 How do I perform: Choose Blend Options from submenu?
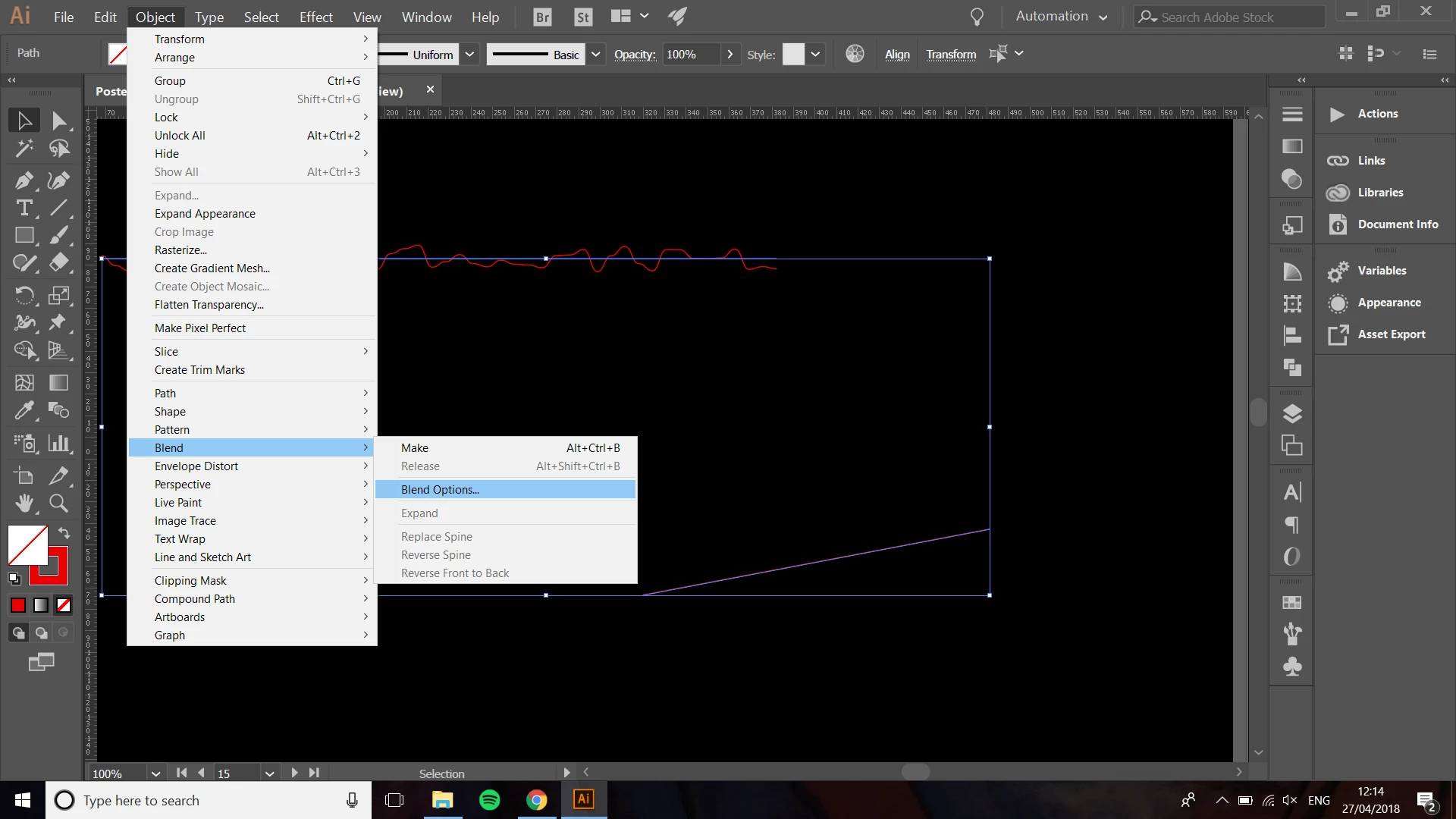(x=440, y=490)
